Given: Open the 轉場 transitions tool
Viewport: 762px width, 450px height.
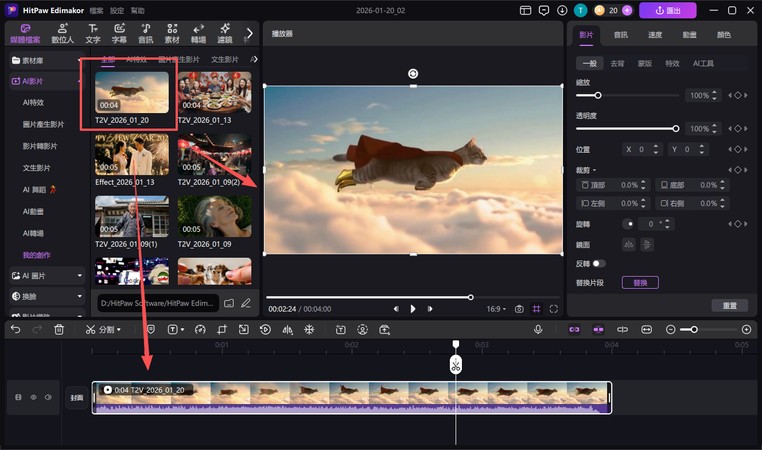Looking at the screenshot, I should tap(198, 34).
